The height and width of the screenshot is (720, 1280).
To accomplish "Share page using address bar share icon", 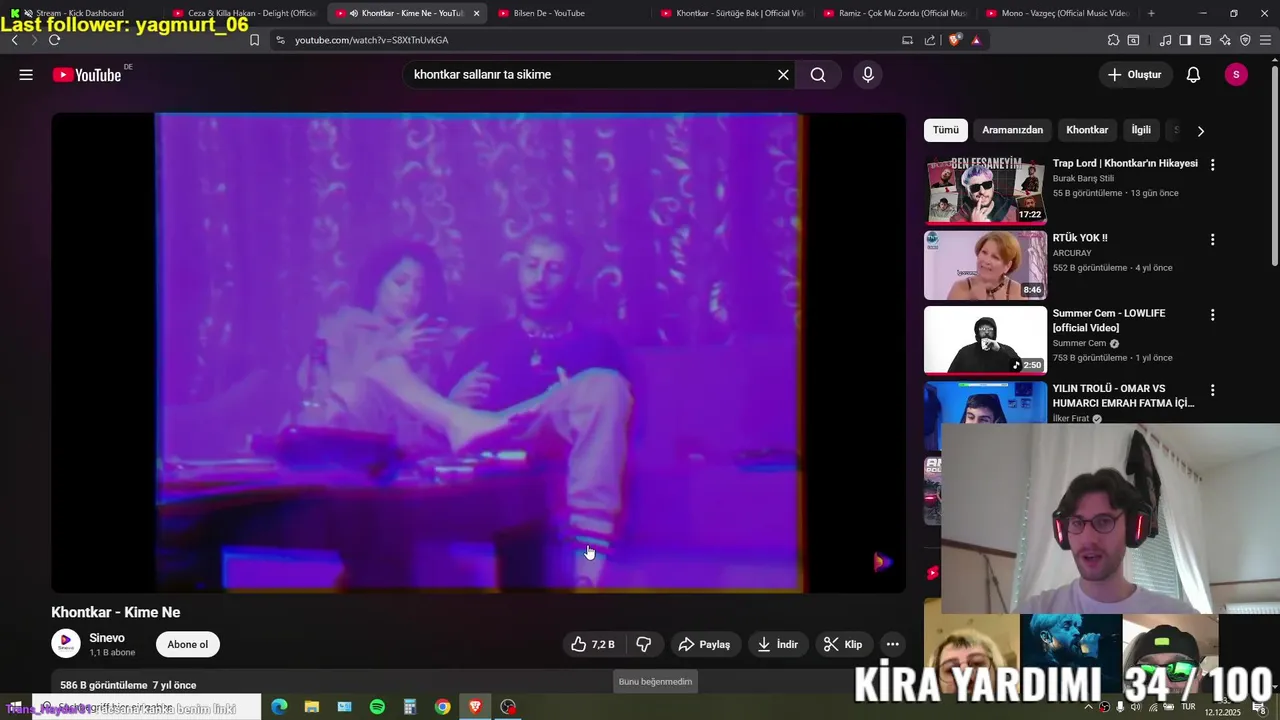I will 930,40.
